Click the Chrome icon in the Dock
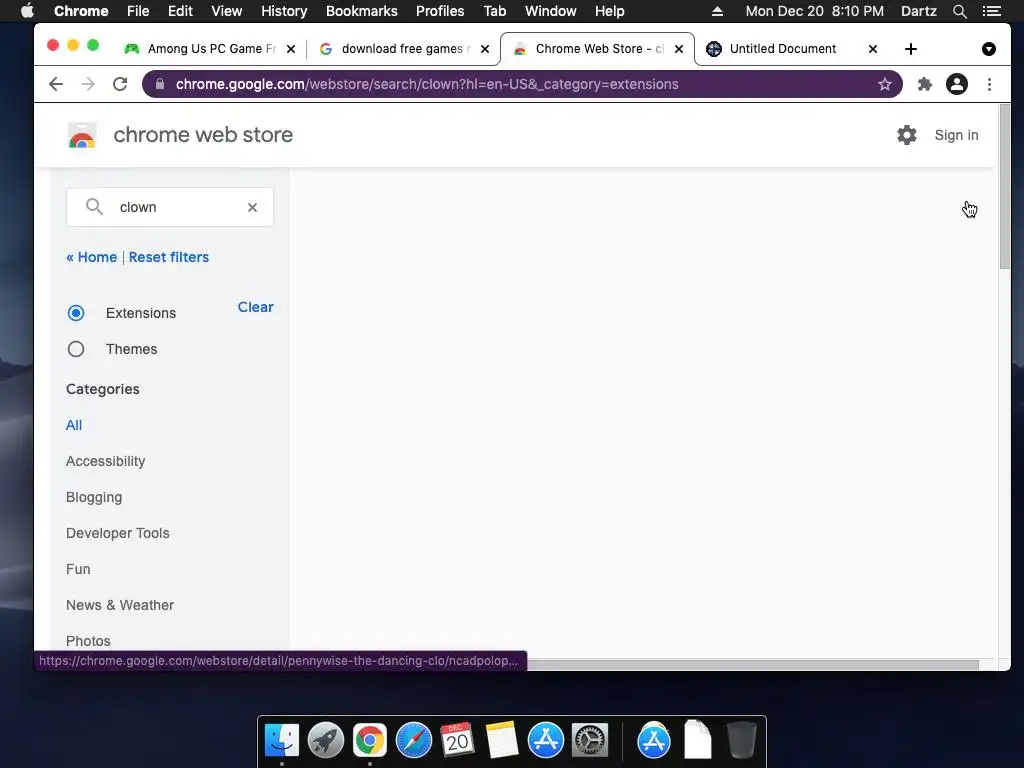The image size is (1024, 768). (370, 741)
